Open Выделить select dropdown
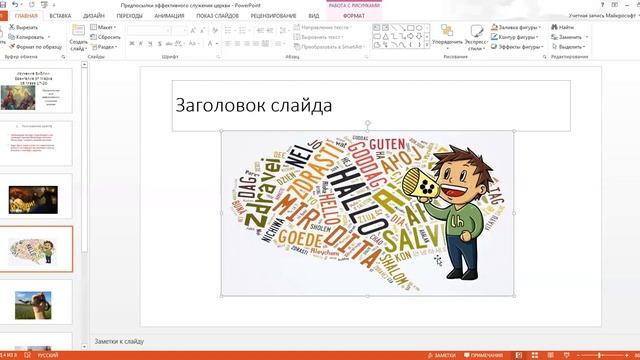Screen dimensions: 640x360 [569, 47]
